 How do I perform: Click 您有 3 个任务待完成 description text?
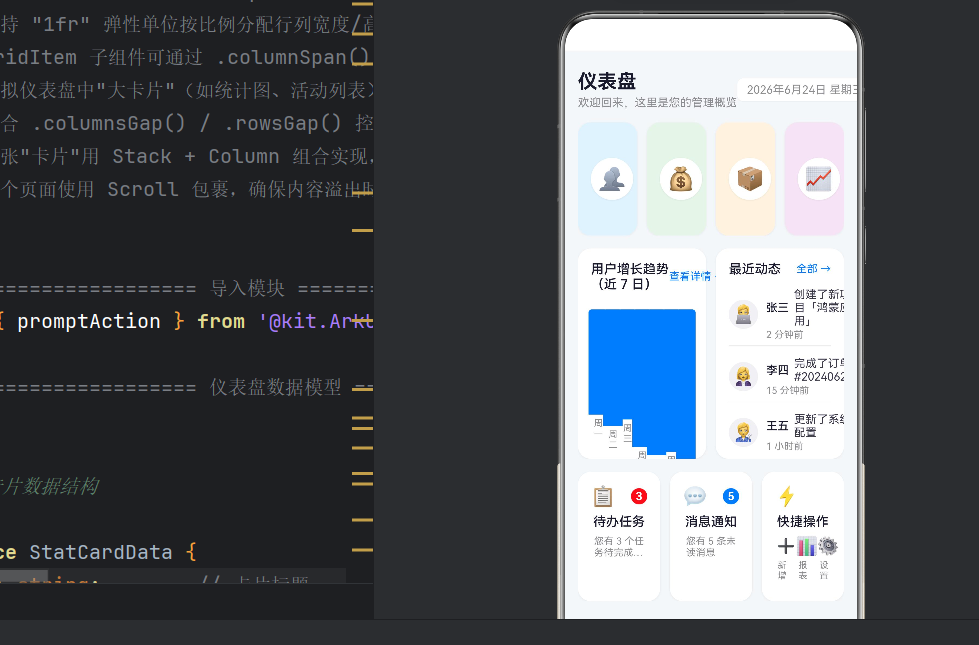click(x=619, y=546)
